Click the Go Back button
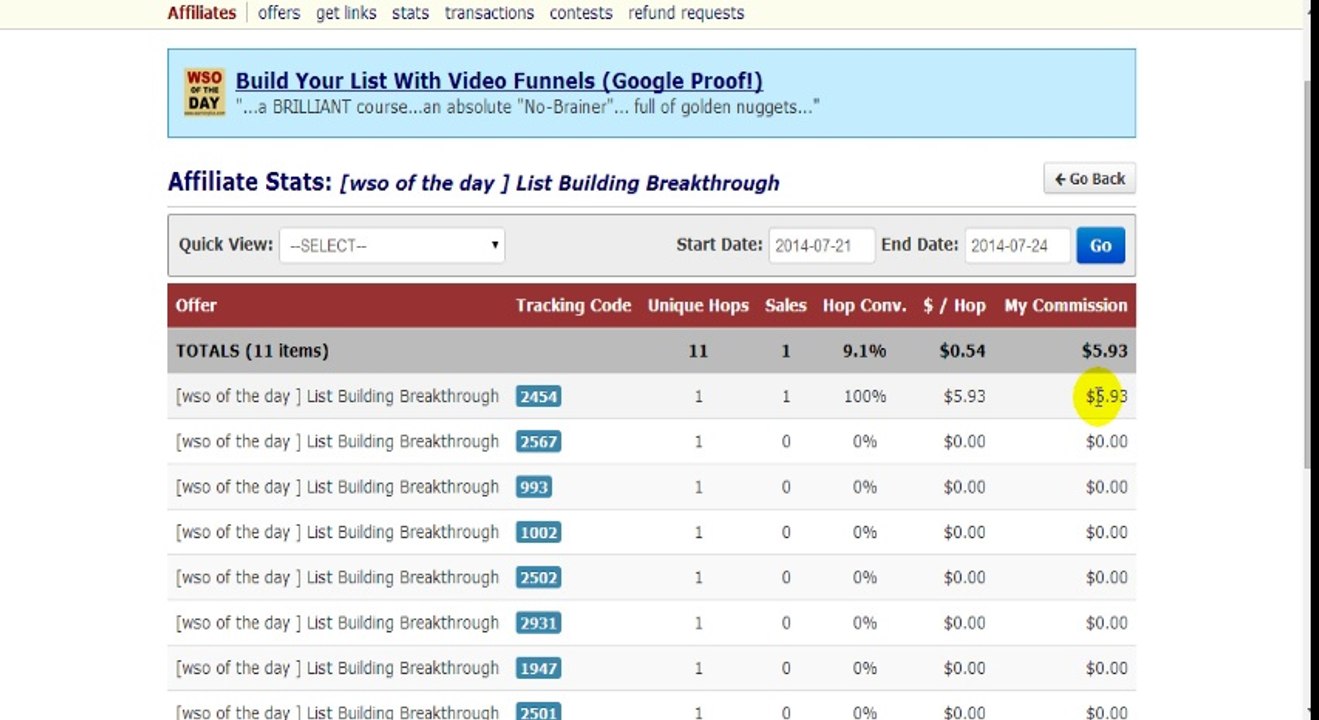The width and height of the screenshot is (1319, 720). click(1089, 179)
